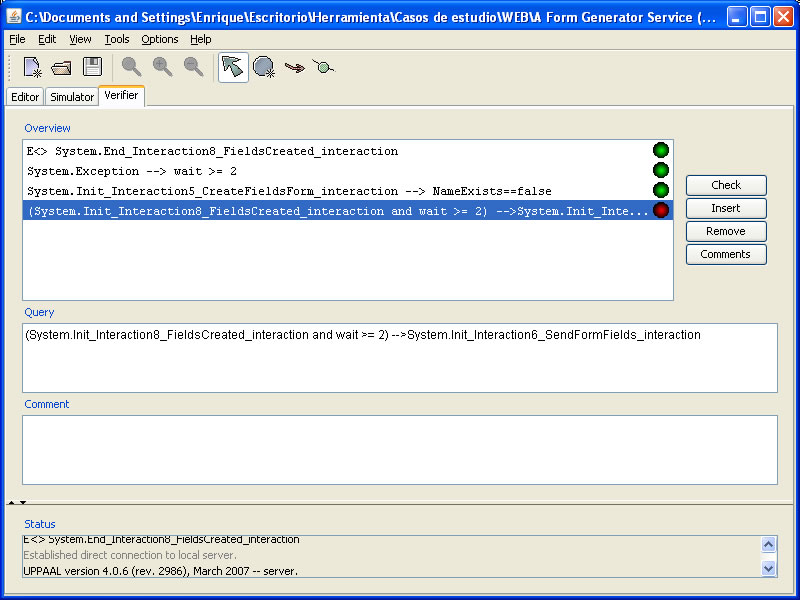Click green status light of E<> query
Image resolution: width=800 pixels, height=600 pixels.
click(661, 150)
